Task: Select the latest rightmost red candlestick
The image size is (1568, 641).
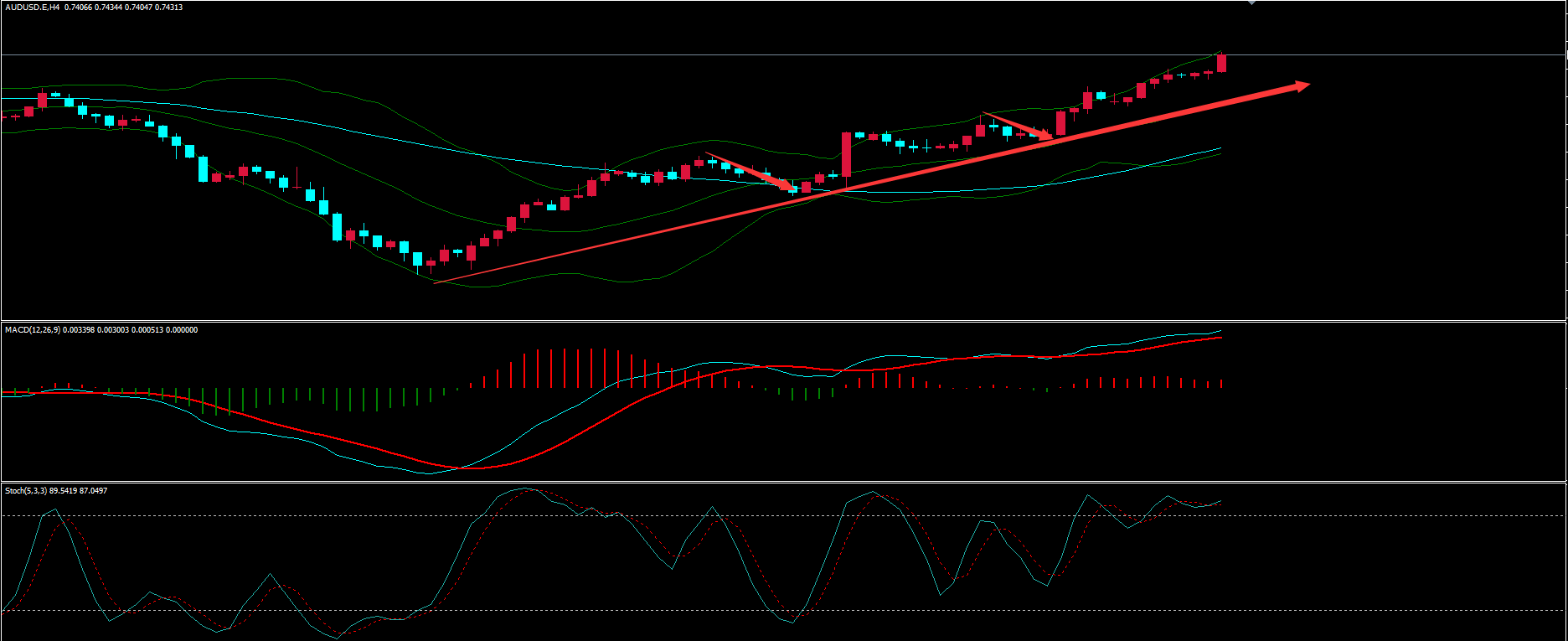Action: point(1221,63)
